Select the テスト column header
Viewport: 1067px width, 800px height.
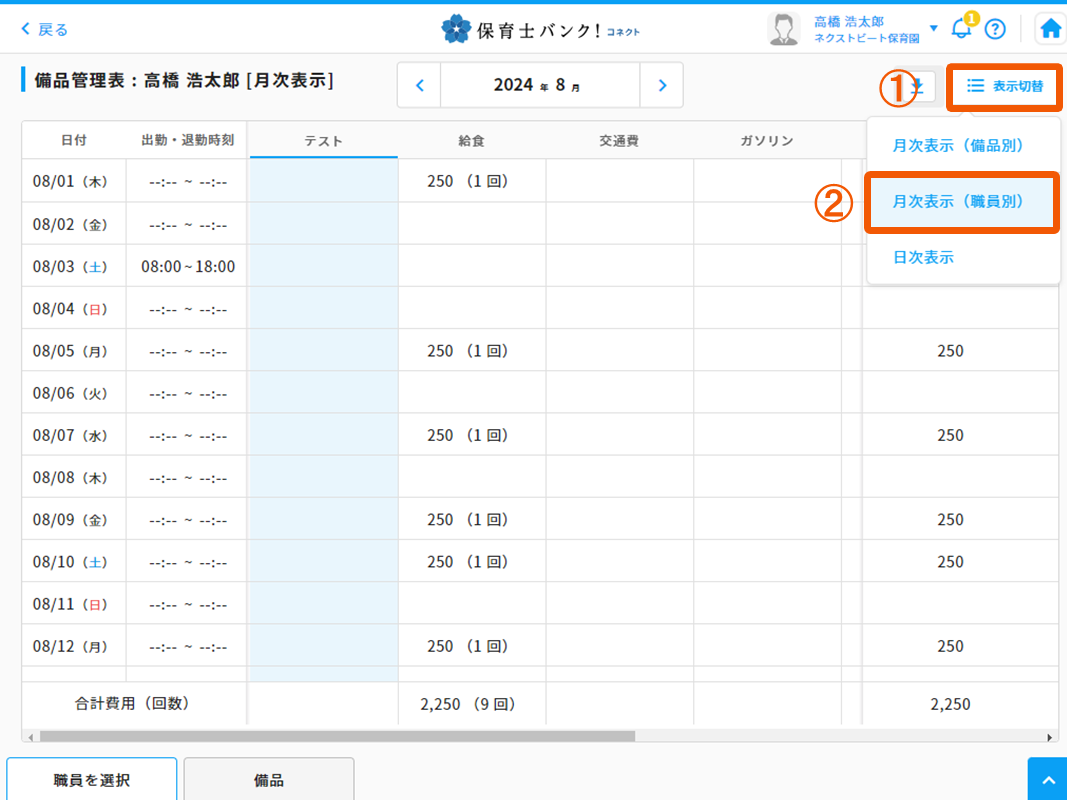(x=323, y=141)
